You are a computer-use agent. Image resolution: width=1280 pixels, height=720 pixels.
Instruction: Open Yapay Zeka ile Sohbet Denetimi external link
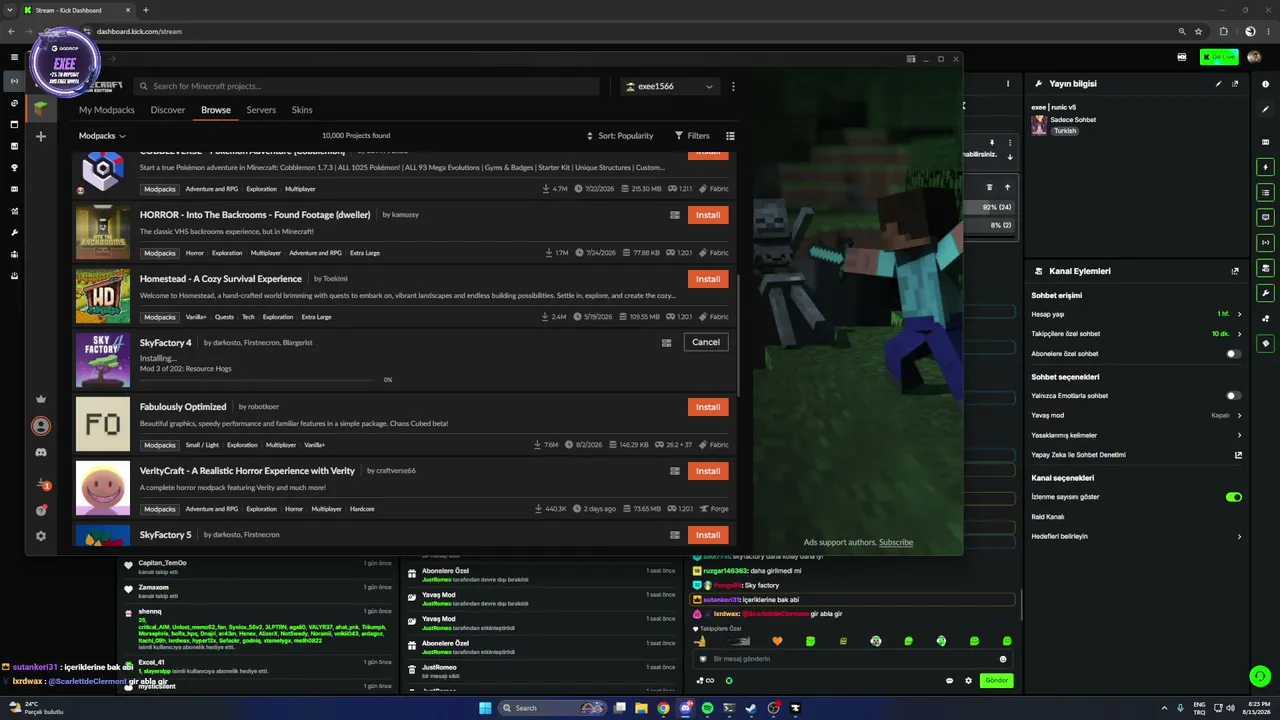point(1238,455)
